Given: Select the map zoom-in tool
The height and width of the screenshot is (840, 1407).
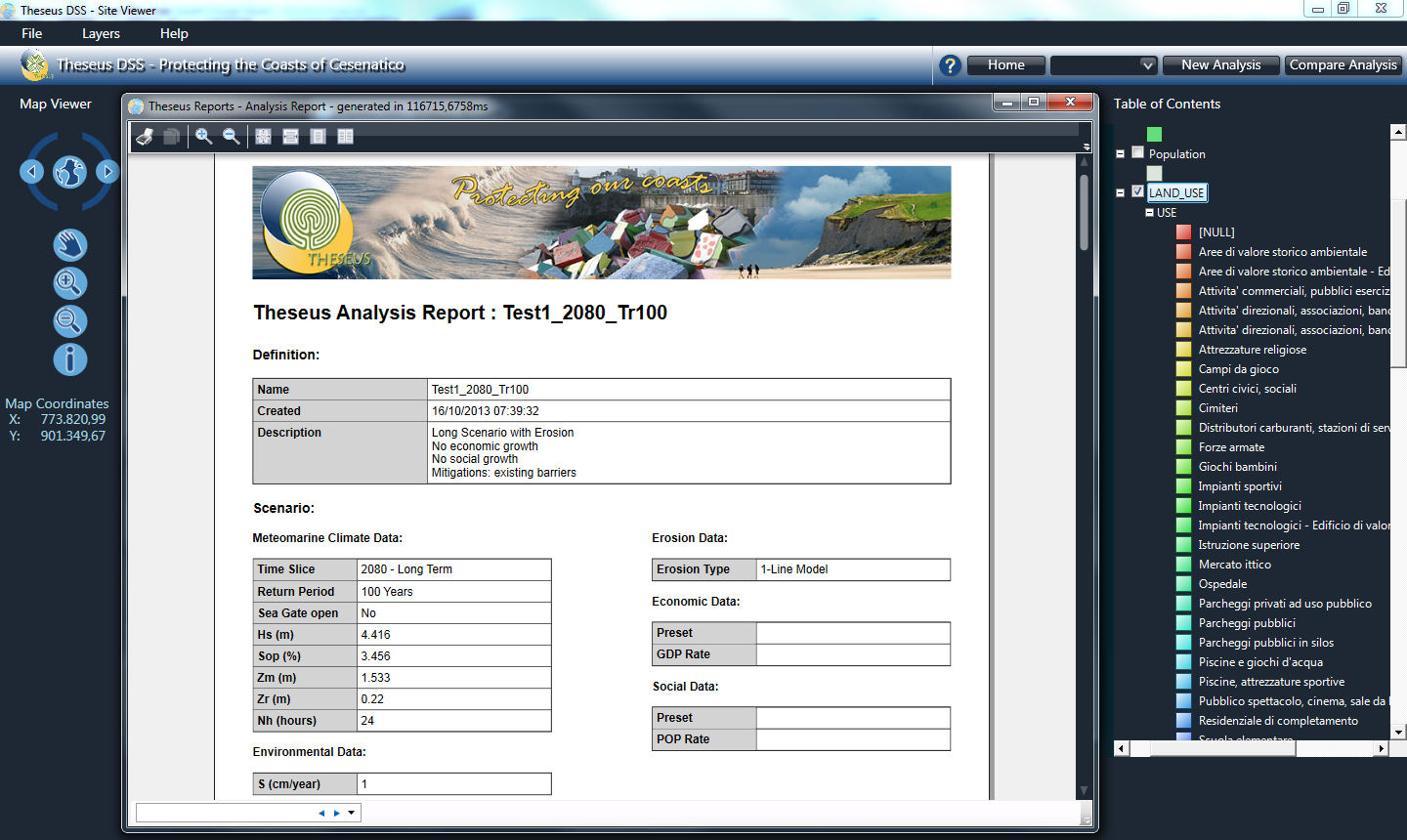Looking at the screenshot, I should tap(69, 283).
